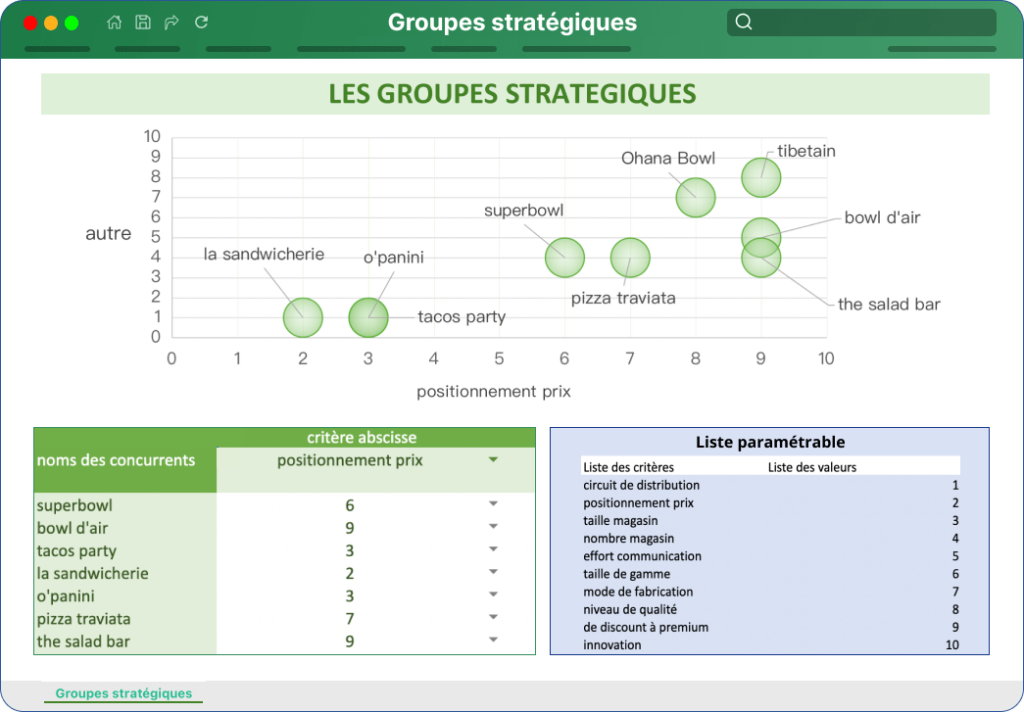
Task: Click the redo arrow icon
Action: click(x=172, y=22)
